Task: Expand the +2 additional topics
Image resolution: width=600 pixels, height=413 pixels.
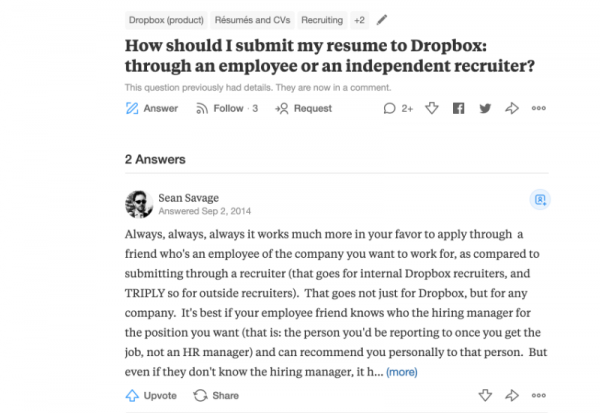Action: (x=358, y=19)
